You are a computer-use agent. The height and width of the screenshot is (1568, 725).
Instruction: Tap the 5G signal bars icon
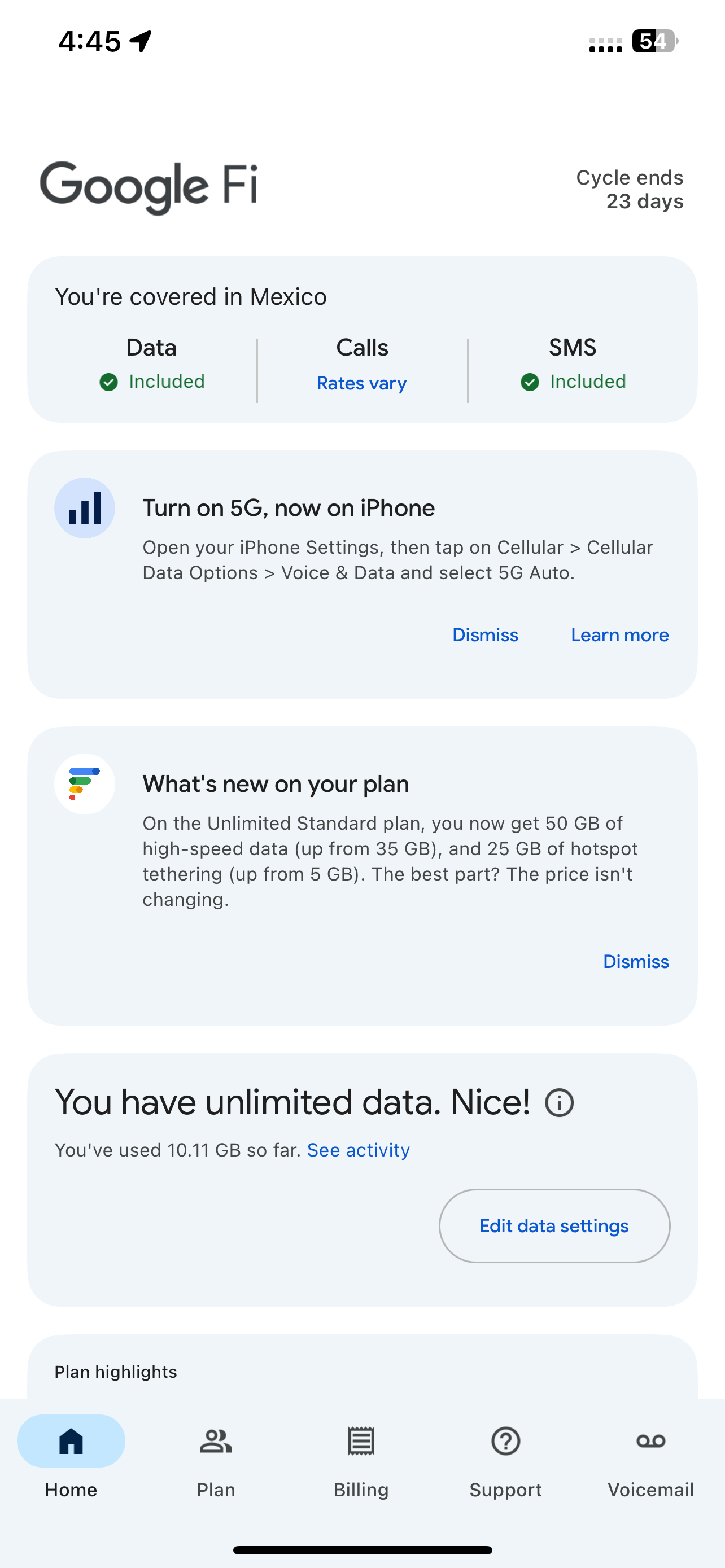[85, 508]
